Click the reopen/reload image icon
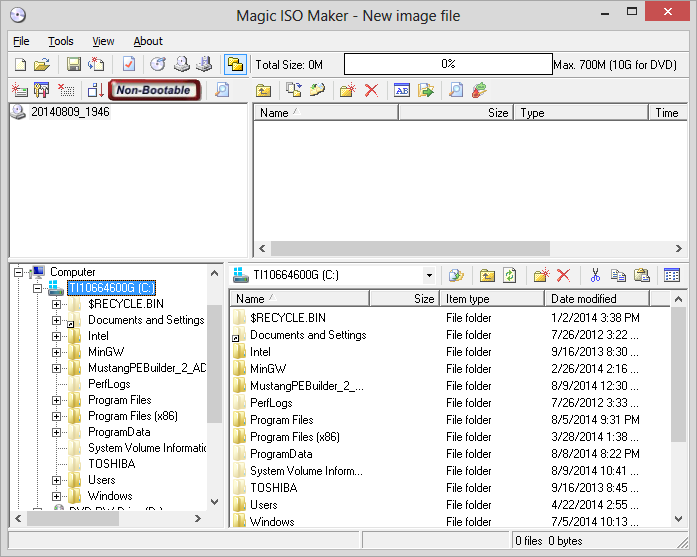The width and height of the screenshot is (697, 557). pyautogui.click(x=96, y=65)
